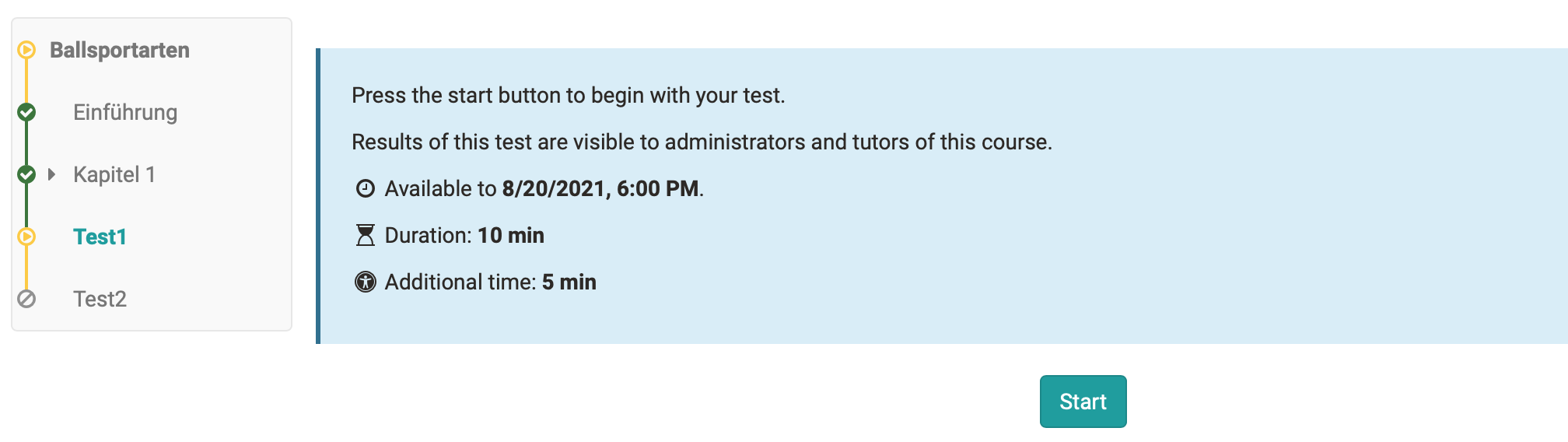
Task: Click the clock icon before Available to
Action: (x=365, y=188)
